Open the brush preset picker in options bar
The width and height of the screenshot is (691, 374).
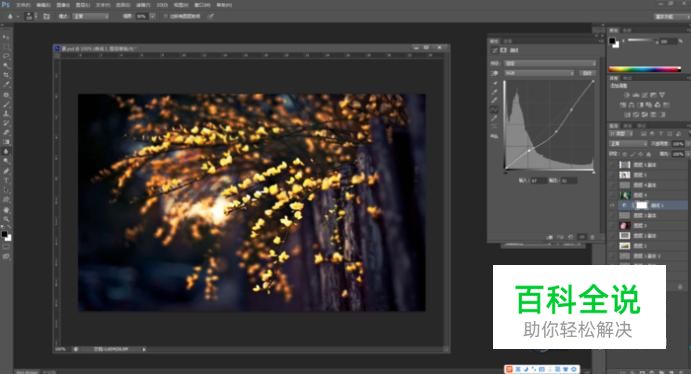click(30, 16)
